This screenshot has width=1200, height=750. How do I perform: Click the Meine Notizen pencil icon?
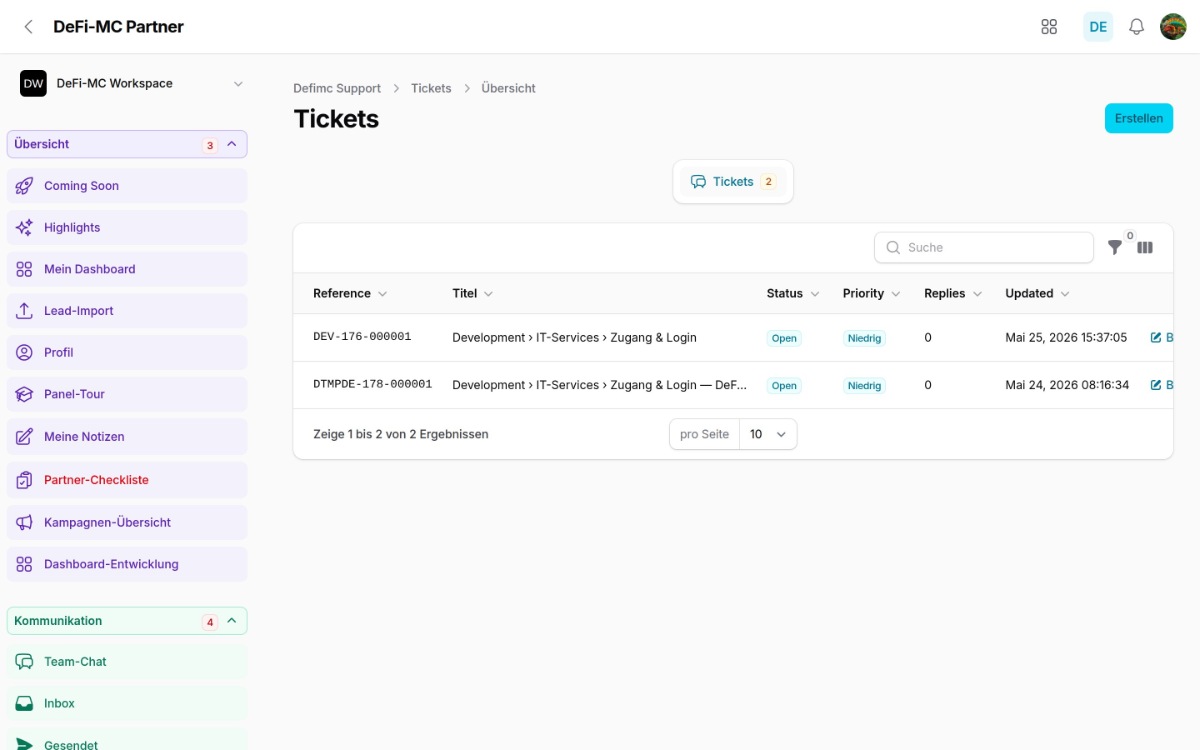click(25, 437)
